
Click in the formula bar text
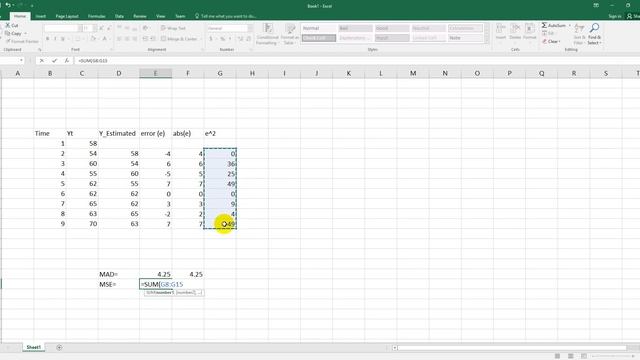point(93,60)
